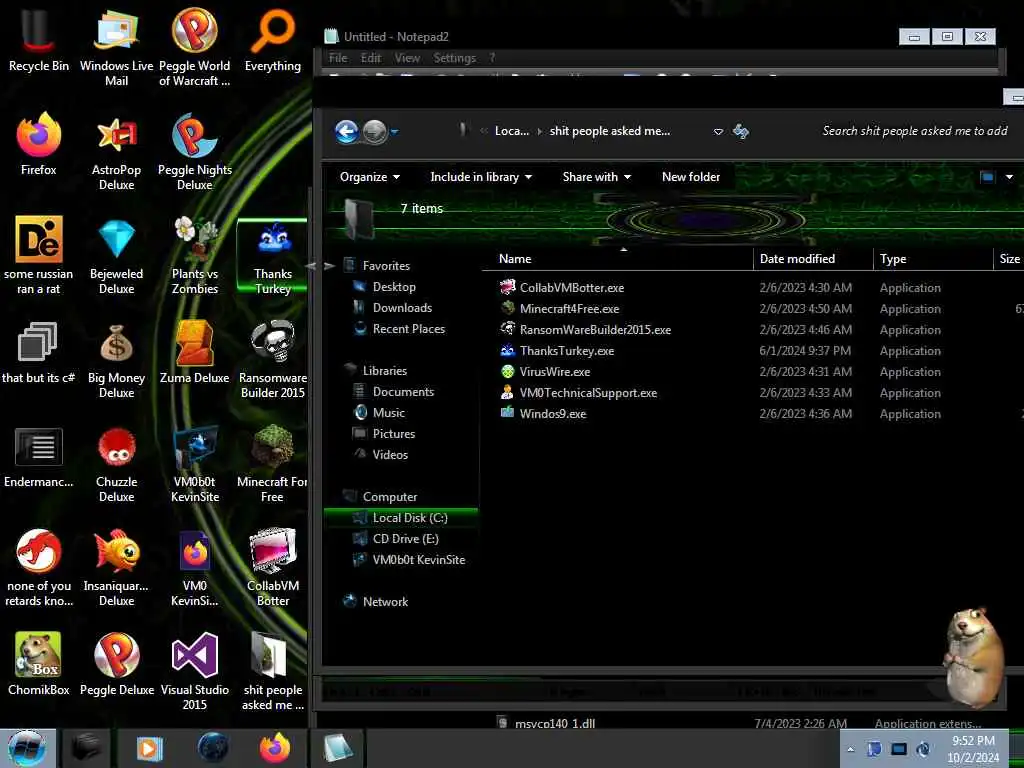Change view using the views icon

tap(987, 177)
